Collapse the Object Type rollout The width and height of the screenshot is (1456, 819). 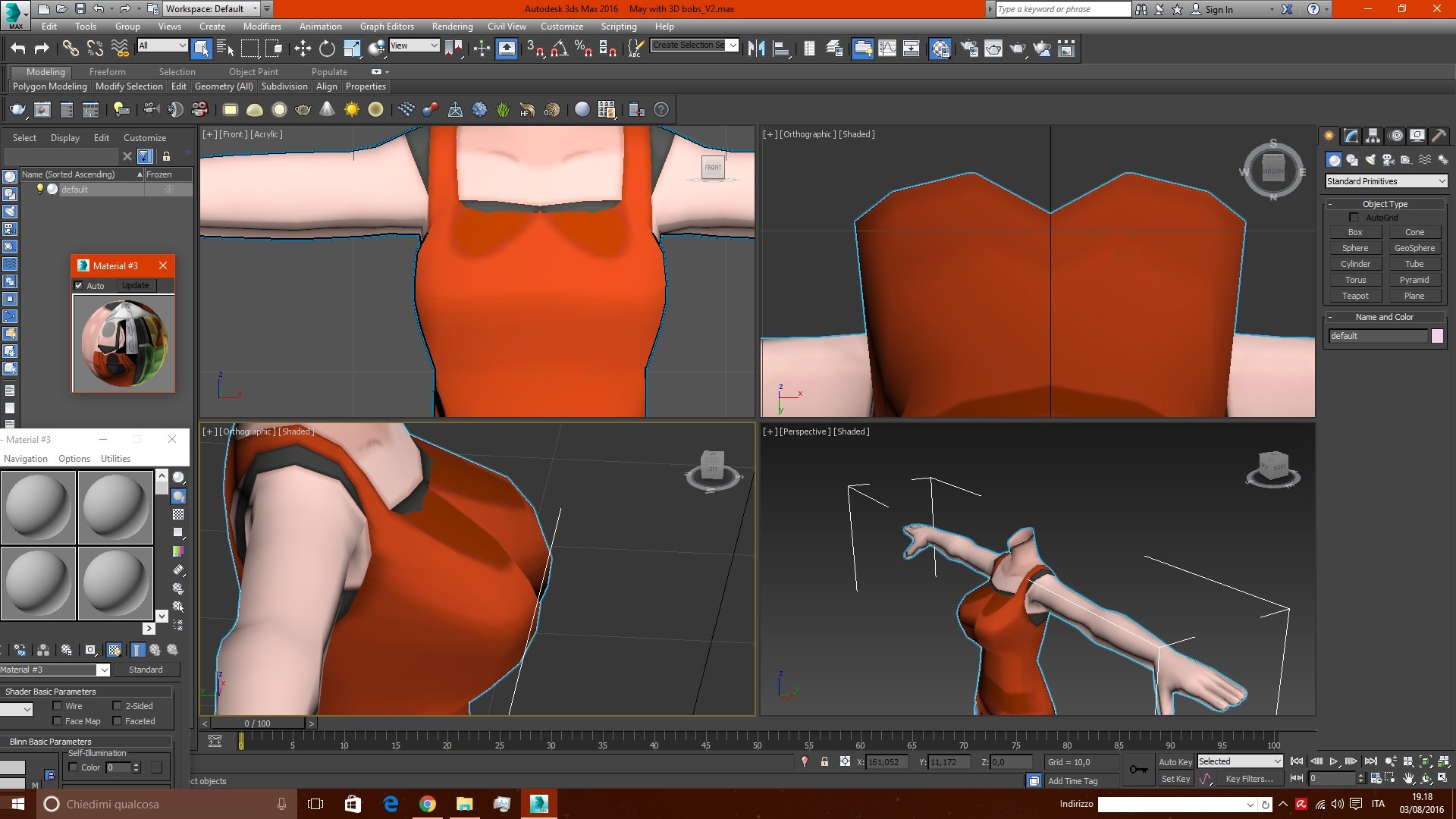(x=1385, y=204)
